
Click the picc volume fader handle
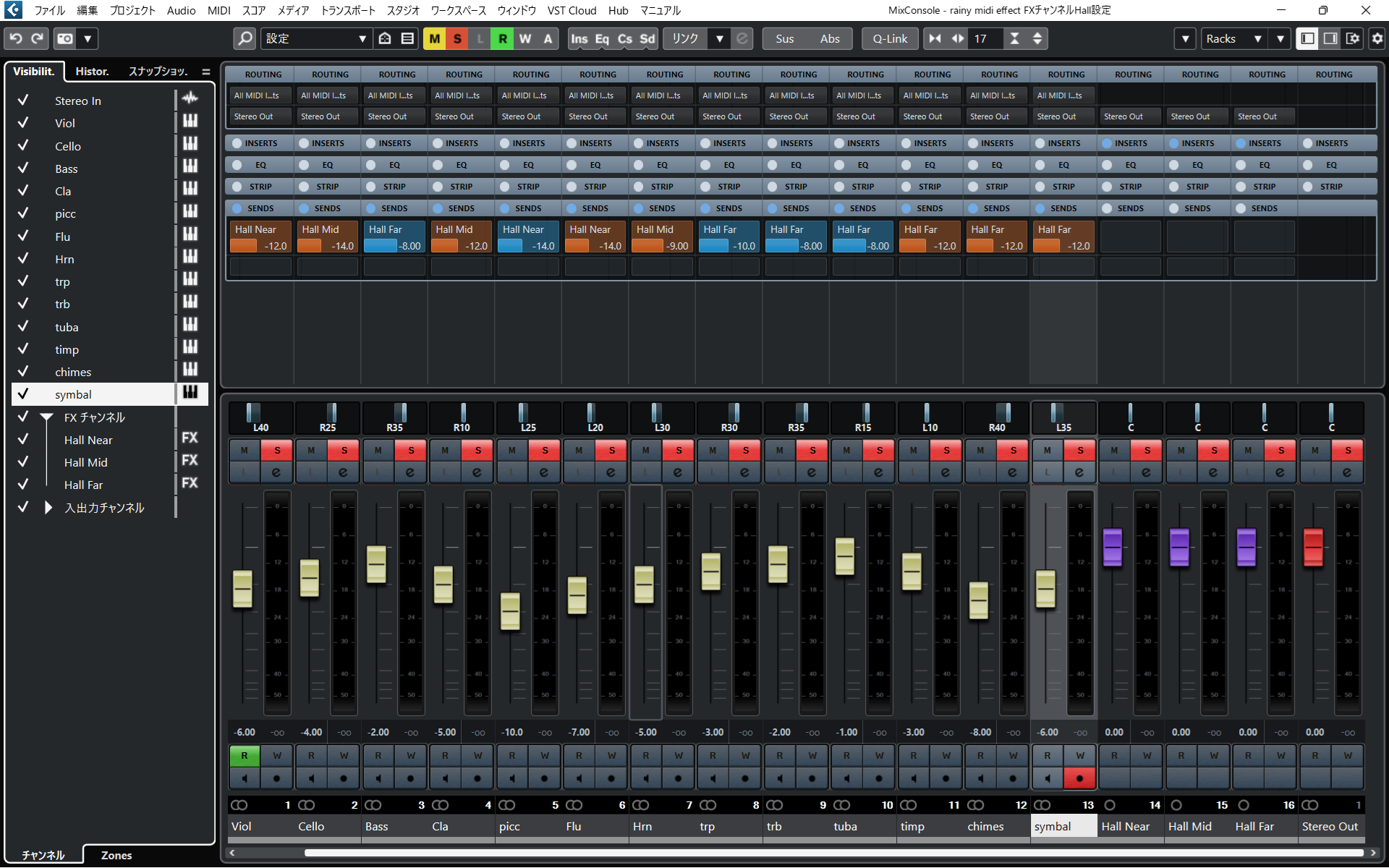tap(510, 611)
